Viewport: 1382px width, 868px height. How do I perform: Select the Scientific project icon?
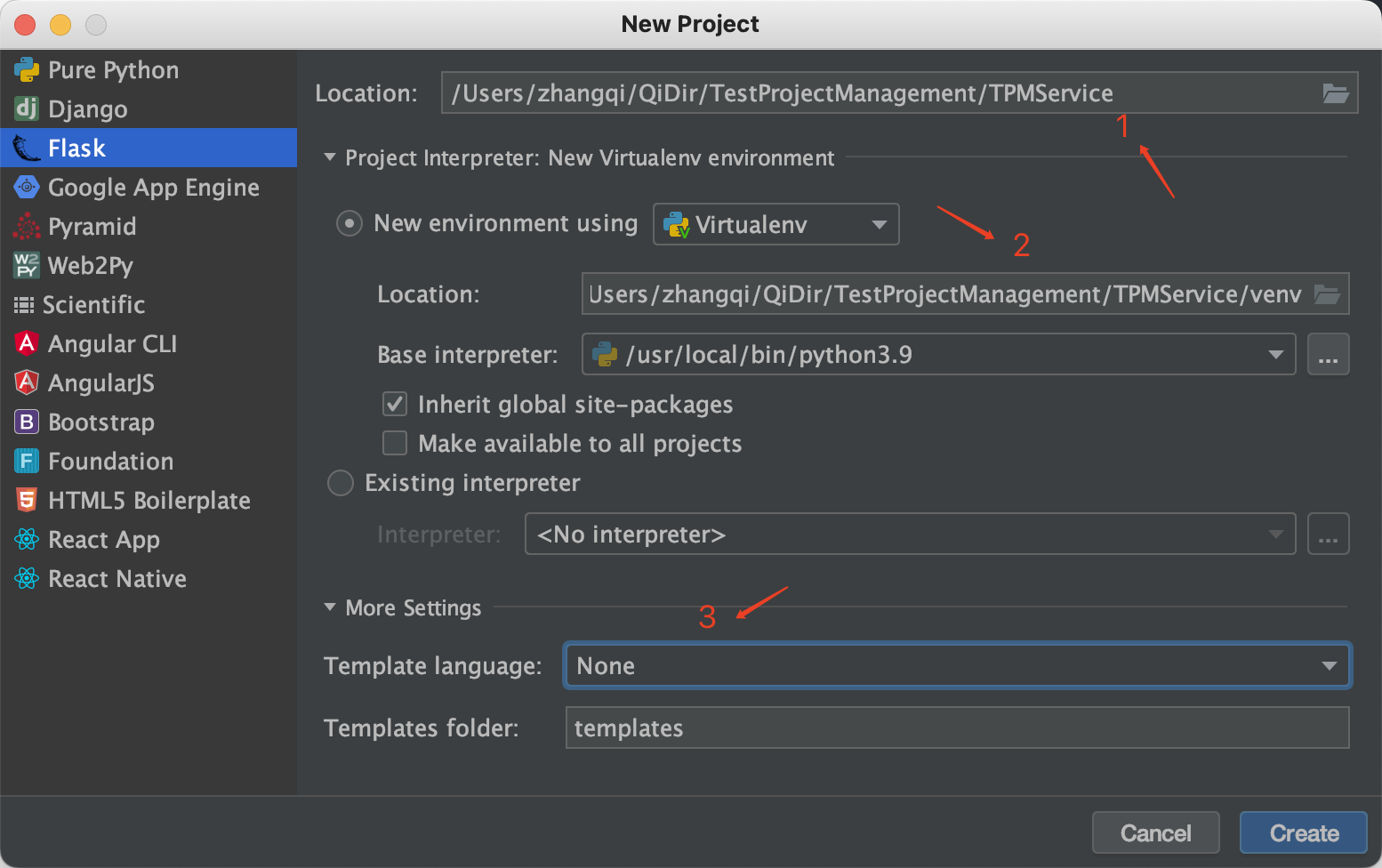(24, 305)
